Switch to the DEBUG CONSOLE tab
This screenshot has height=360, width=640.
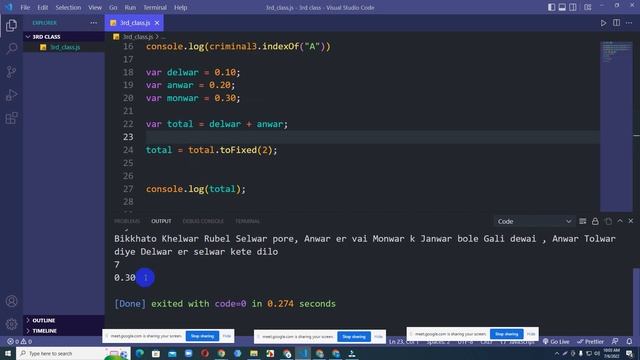(x=203, y=221)
